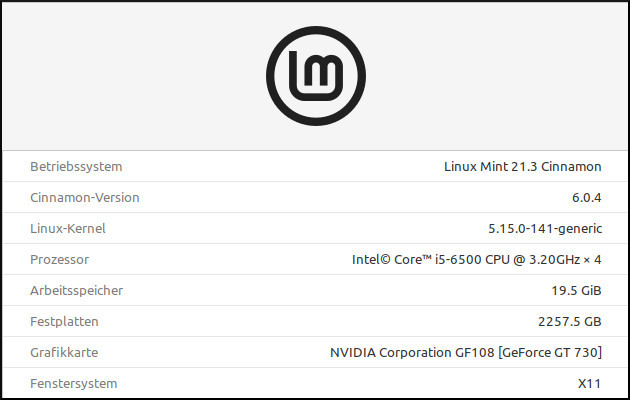The width and height of the screenshot is (630, 400).
Task: Select the Grafikkarte label
Action: (x=65, y=353)
